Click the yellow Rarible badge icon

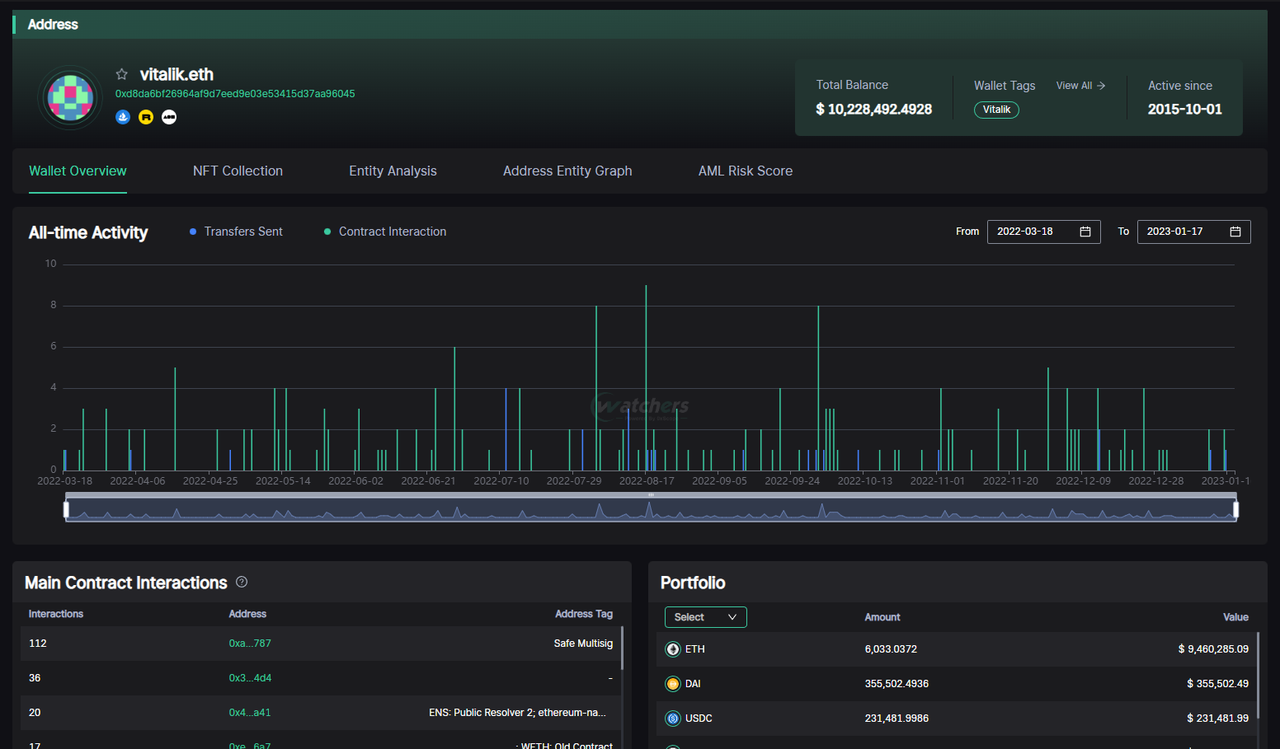146,117
